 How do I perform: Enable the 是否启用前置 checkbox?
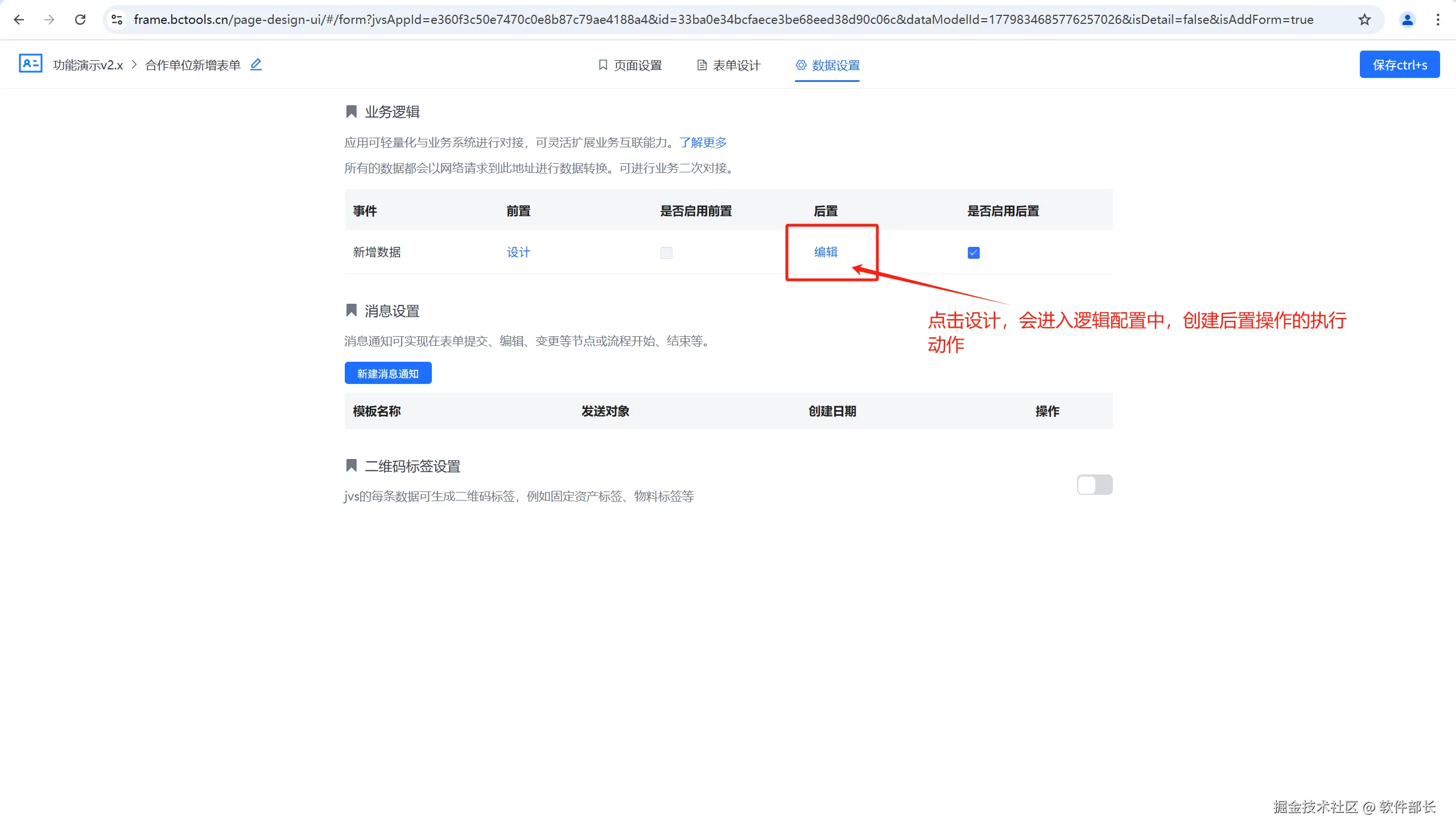tap(666, 253)
